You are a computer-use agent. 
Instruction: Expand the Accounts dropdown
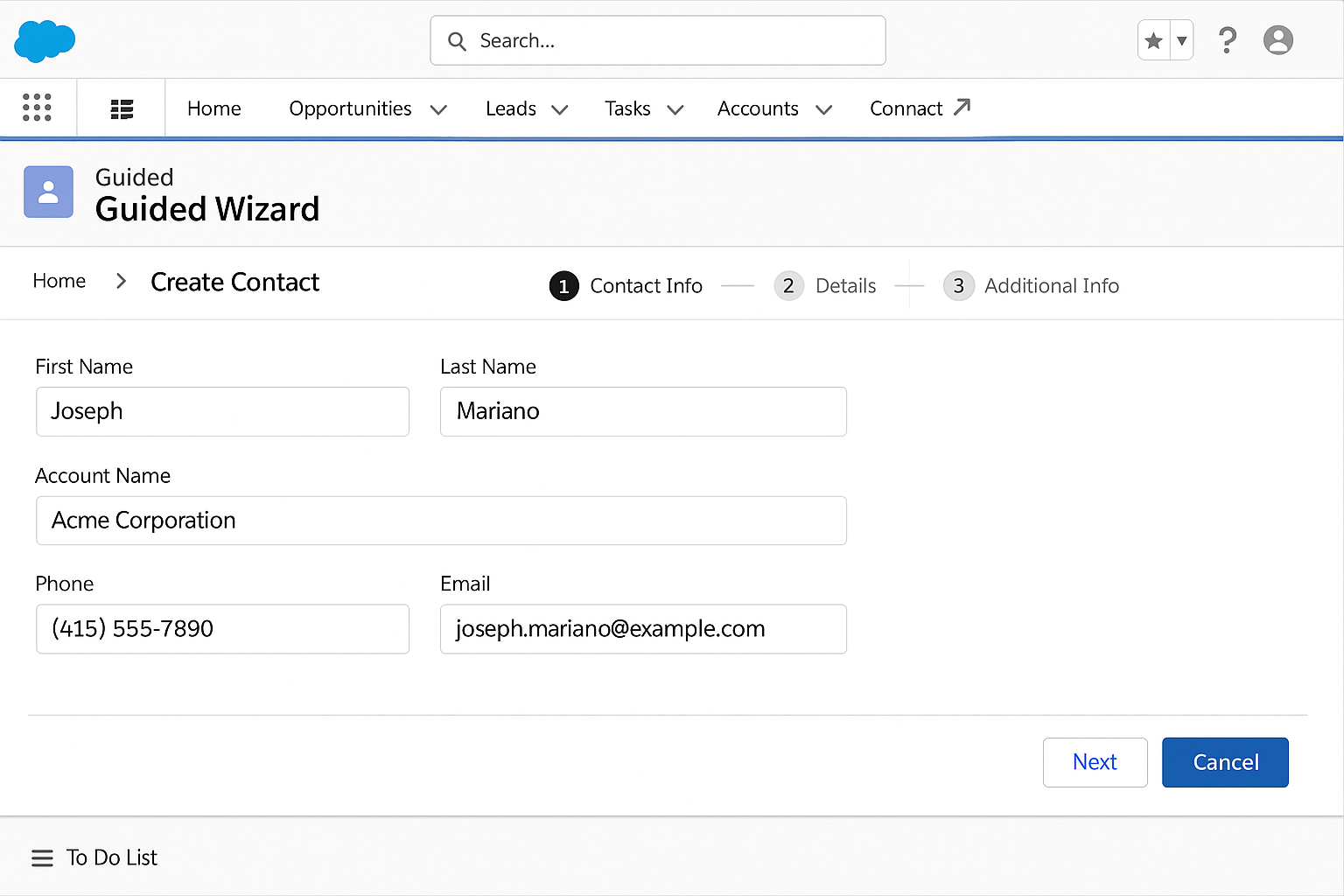823,109
